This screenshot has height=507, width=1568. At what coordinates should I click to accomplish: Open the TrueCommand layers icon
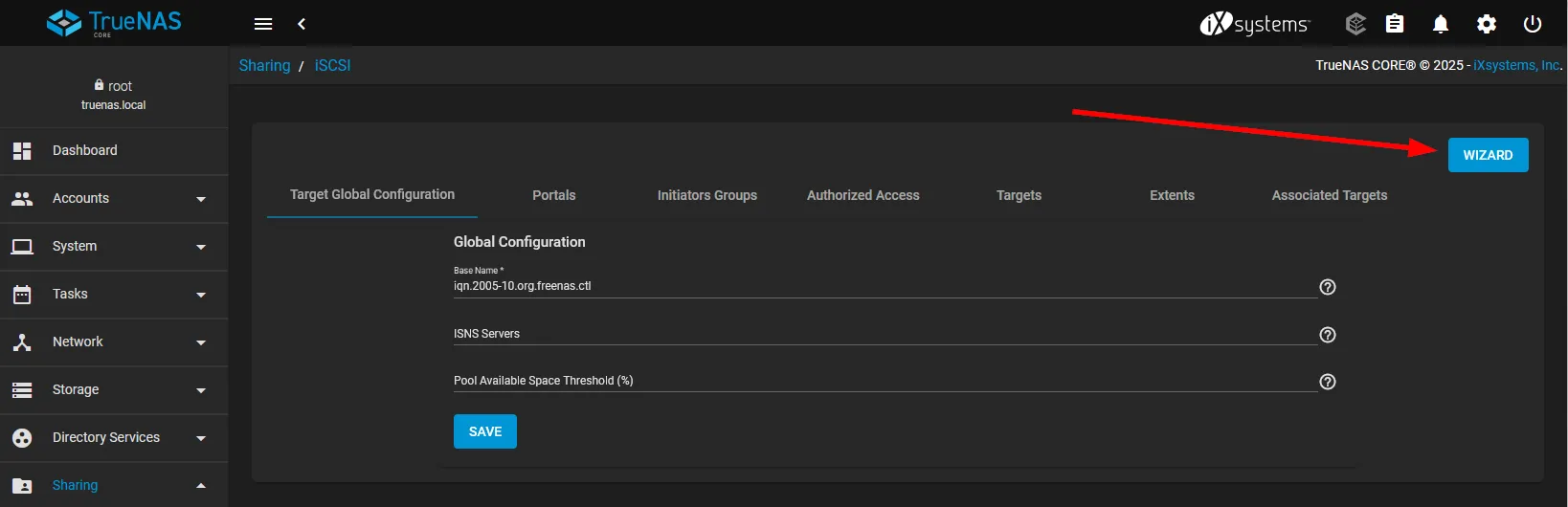pyautogui.click(x=1355, y=24)
